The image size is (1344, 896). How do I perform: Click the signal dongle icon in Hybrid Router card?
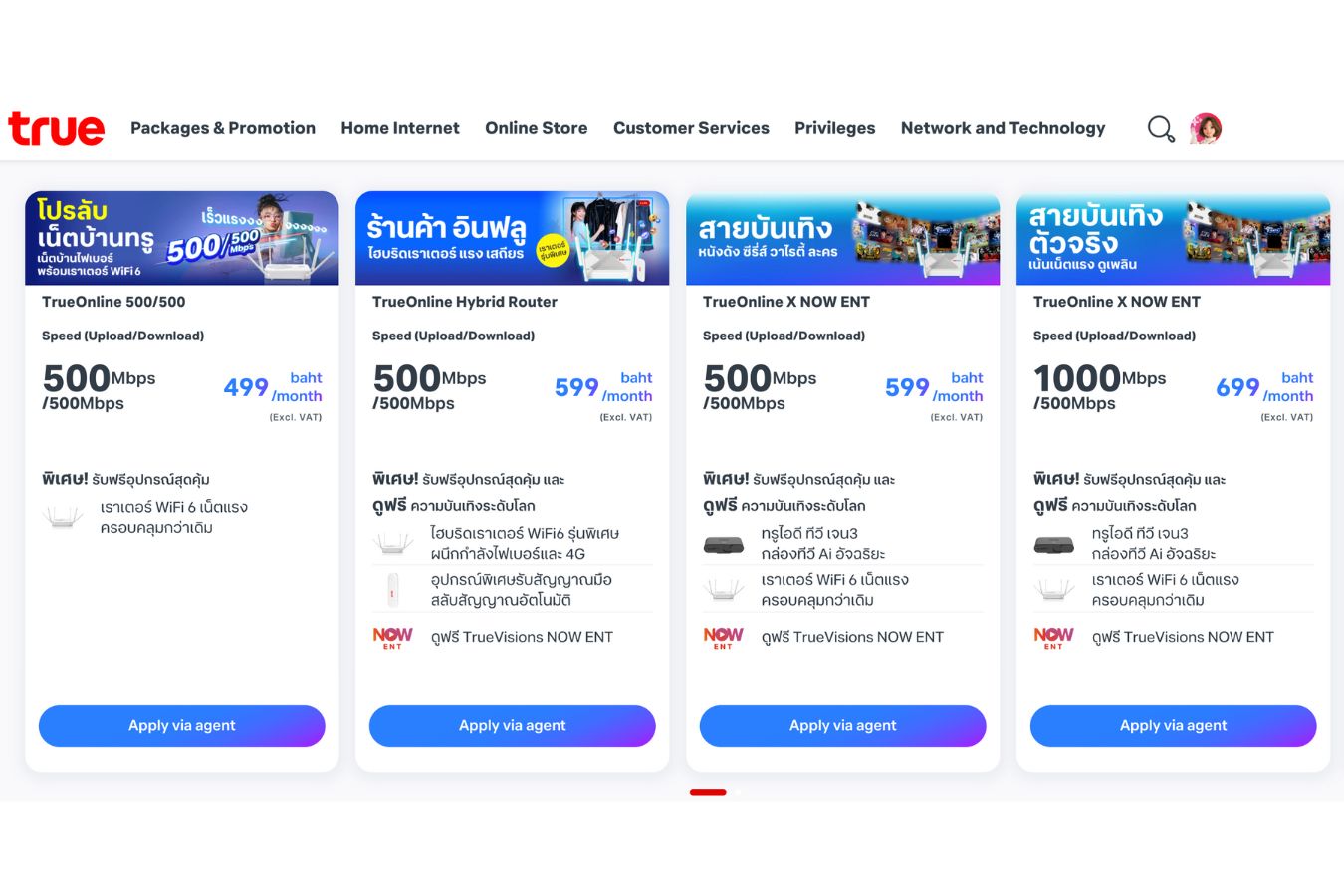click(x=392, y=590)
